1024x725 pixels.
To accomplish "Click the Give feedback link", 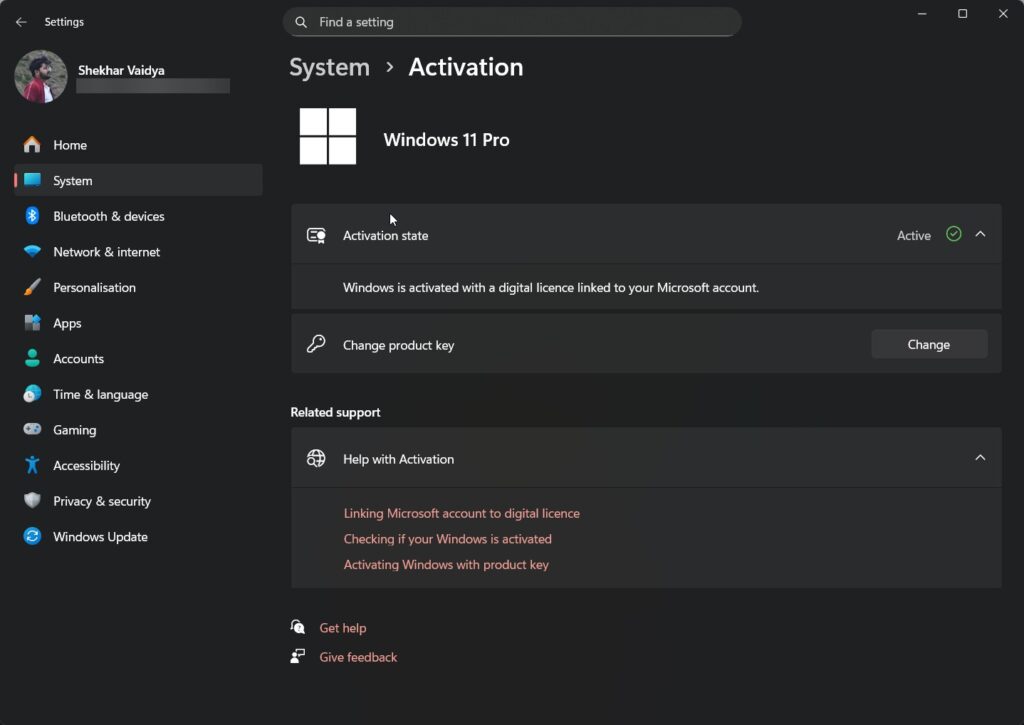I will (357, 657).
